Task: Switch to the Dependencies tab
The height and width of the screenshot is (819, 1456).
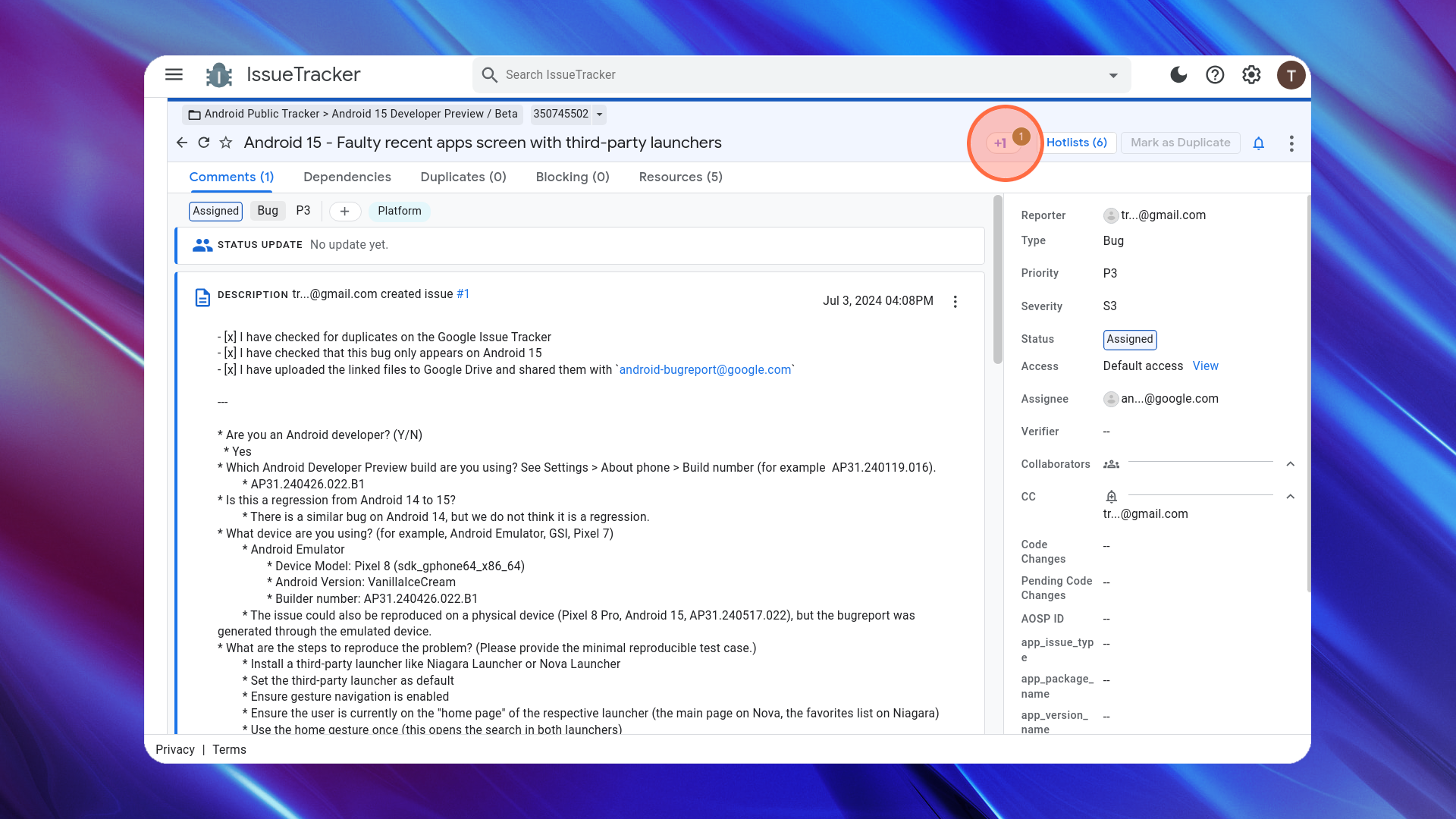Action: tap(347, 177)
